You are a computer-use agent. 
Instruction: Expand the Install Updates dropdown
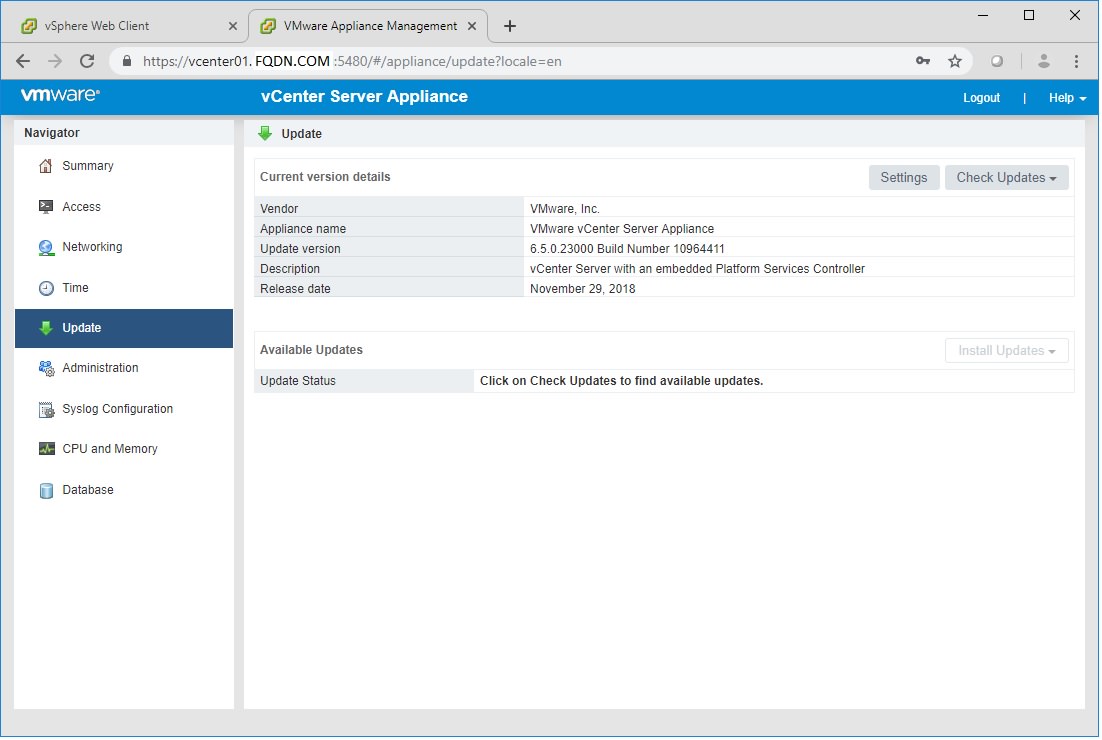pos(1008,351)
